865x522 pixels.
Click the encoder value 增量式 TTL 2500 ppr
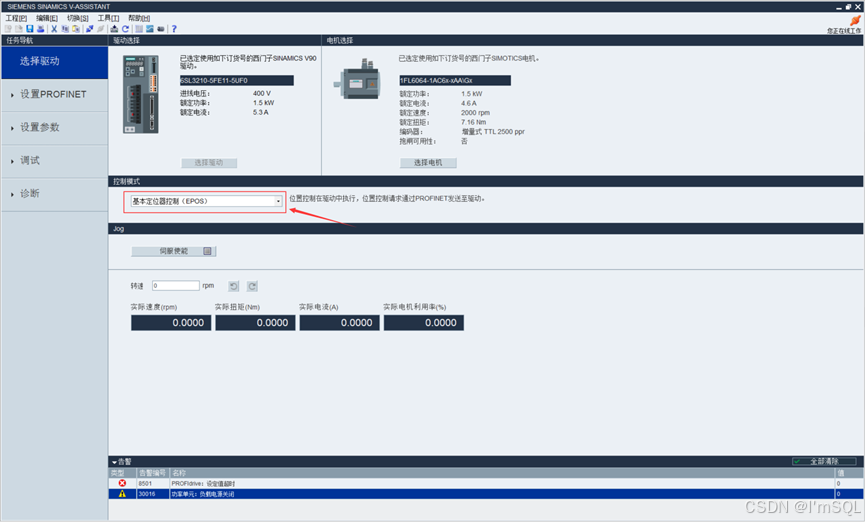pos(493,132)
